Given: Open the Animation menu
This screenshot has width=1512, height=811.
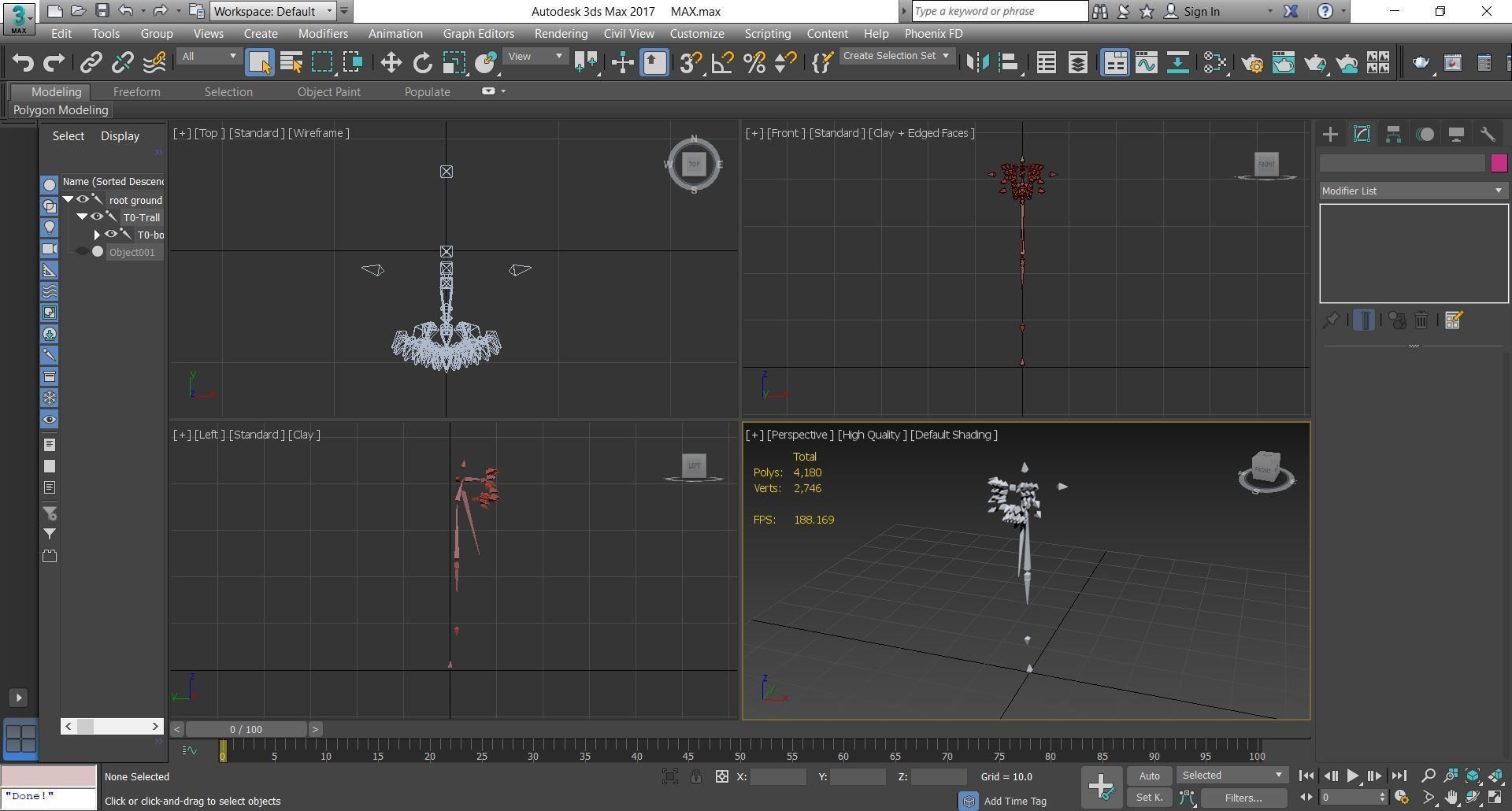Looking at the screenshot, I should (395, 34).
